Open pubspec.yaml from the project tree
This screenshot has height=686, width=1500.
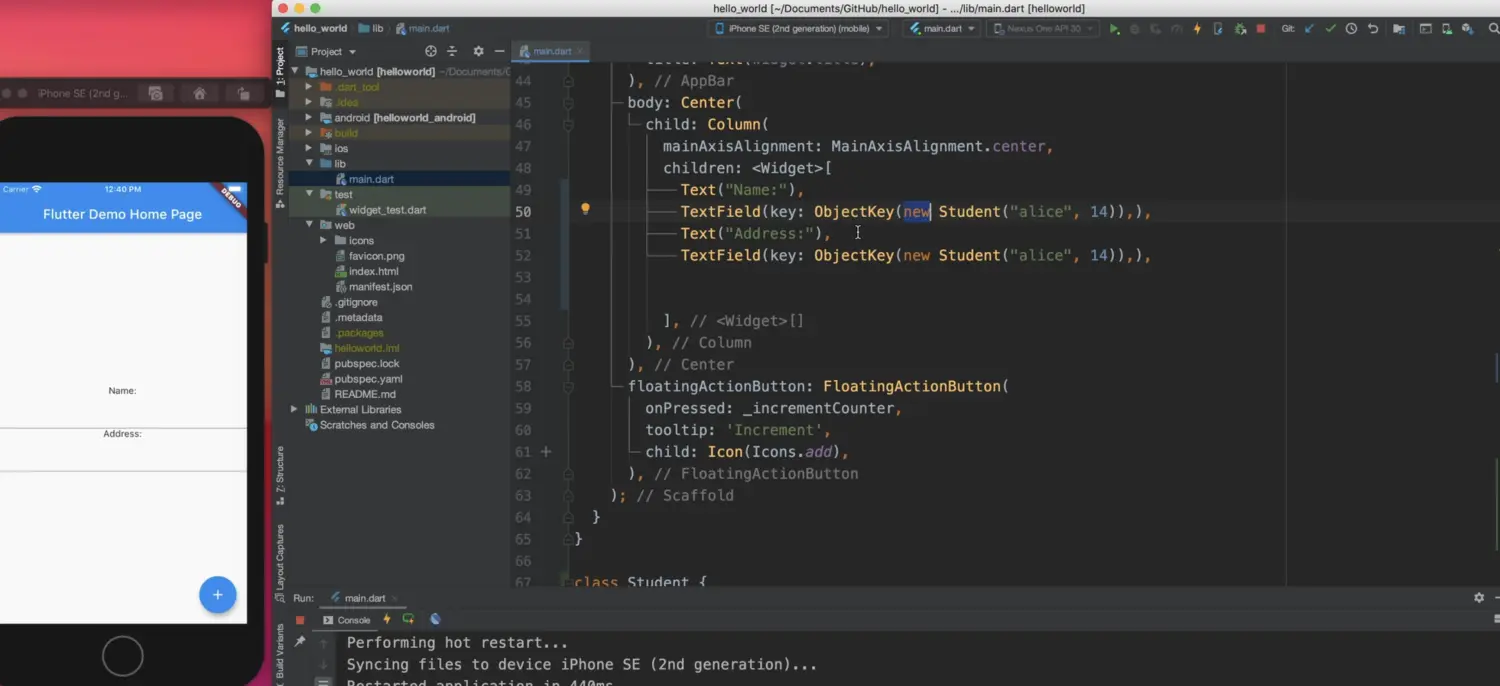[x=367, y=379]
